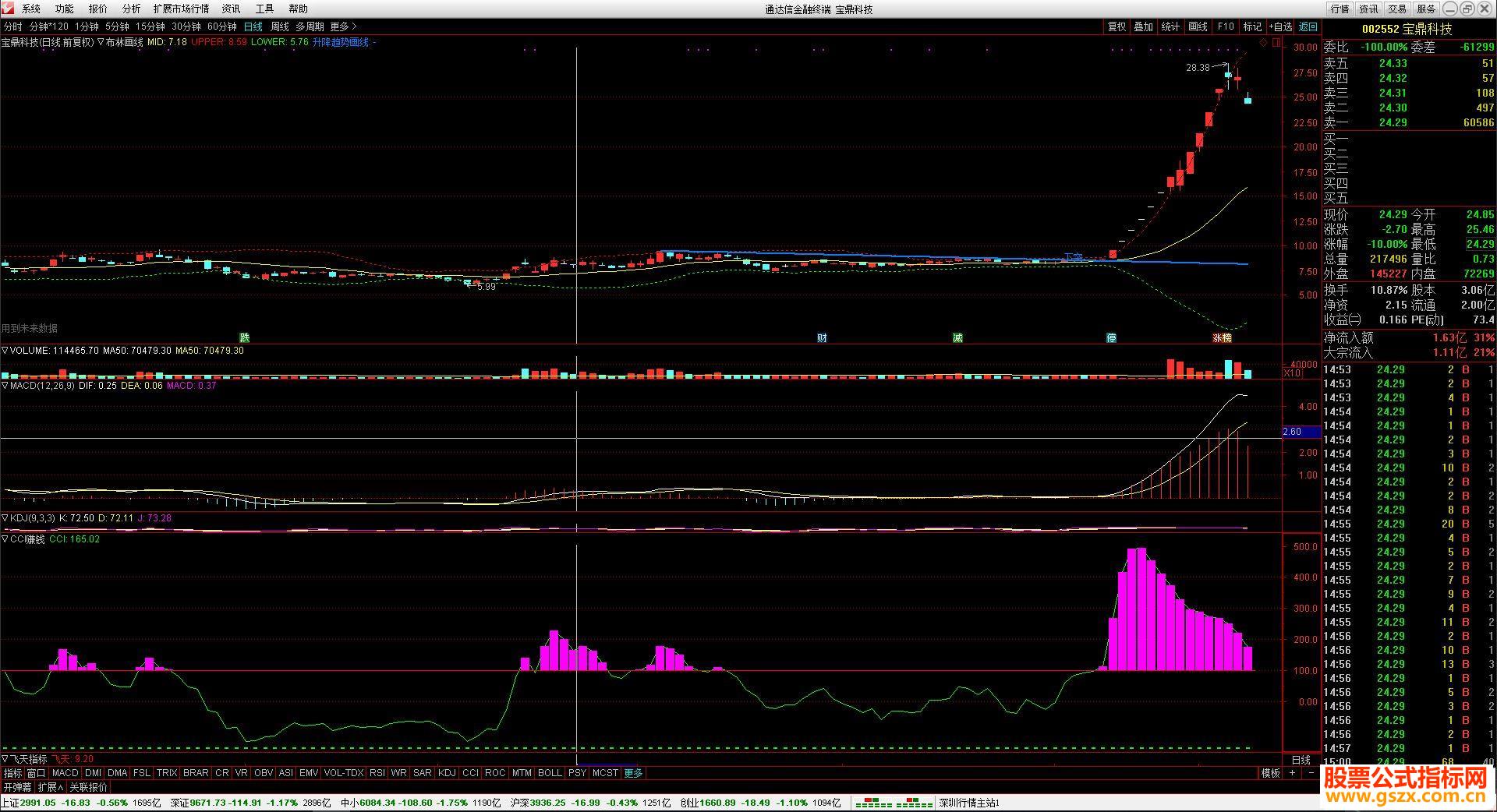The width and height of the screenshot is (1497, 812).
Task: Expand the KDJ indicator triangle
Action: point(5,518)
